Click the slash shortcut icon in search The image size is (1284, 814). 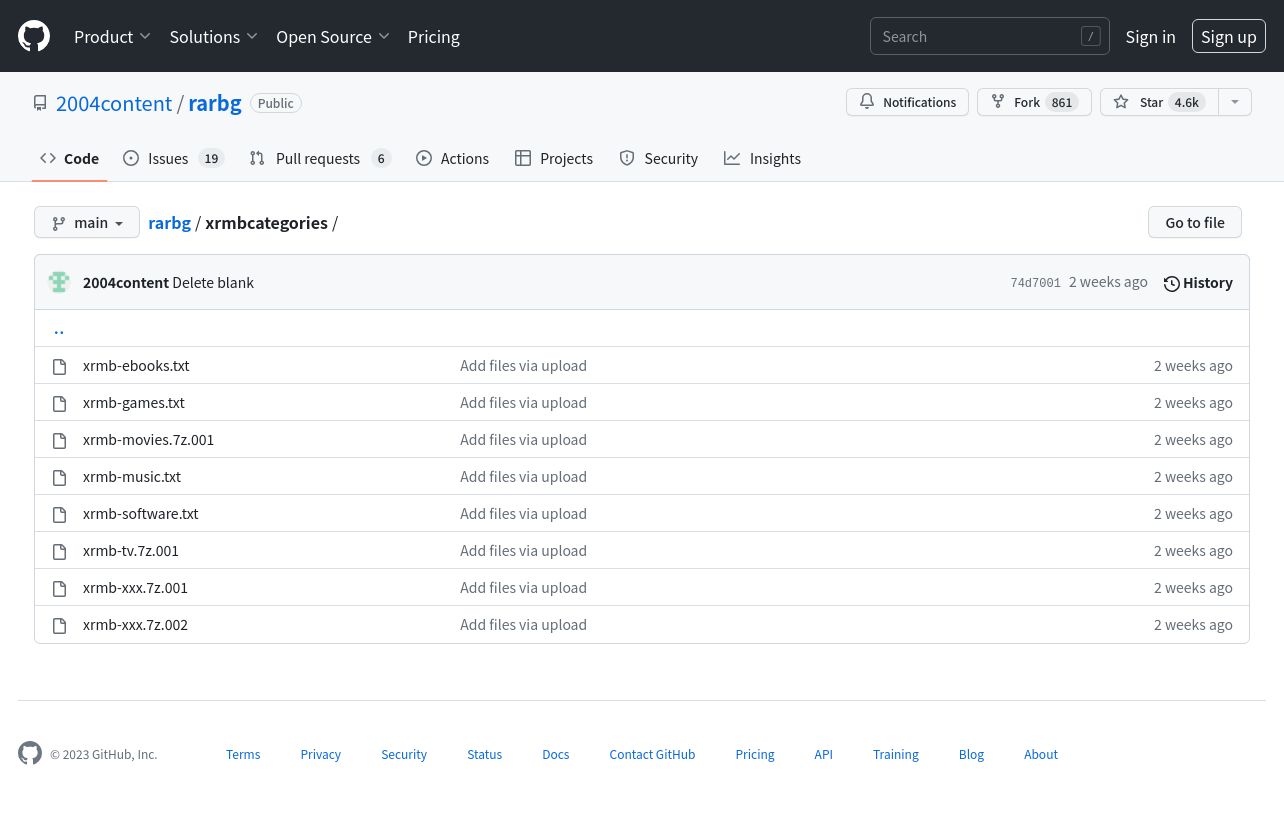point(1091,36)
